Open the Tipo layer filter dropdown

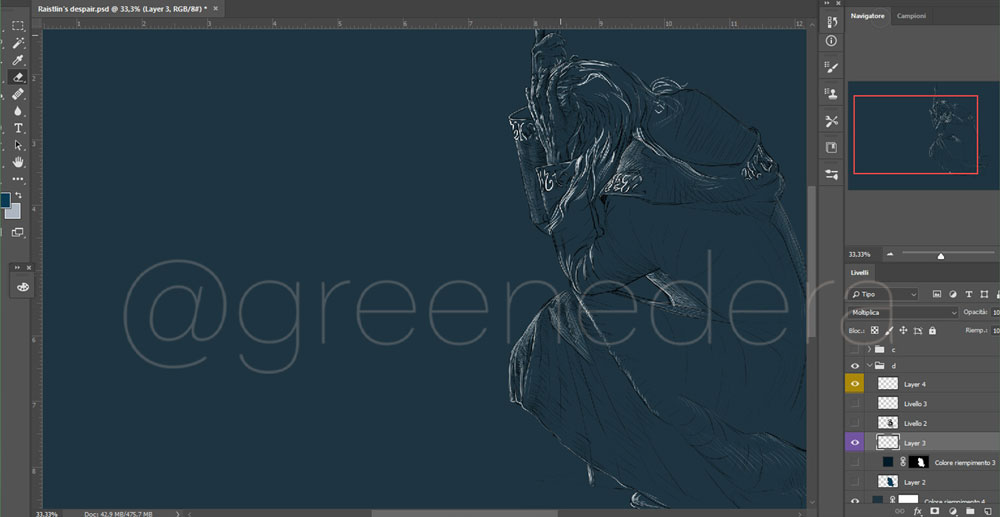tap(884, 294)
